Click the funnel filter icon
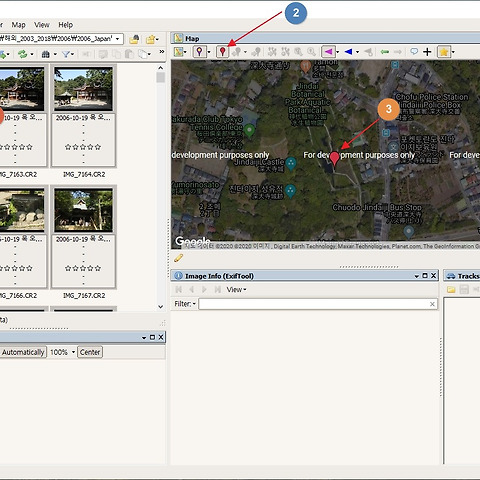 pyautogui.click(x=66, y=54)
